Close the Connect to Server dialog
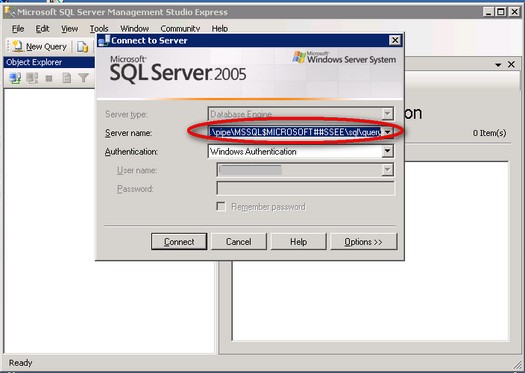The height and width of the screenshot is (373, 525). (395, 40)
